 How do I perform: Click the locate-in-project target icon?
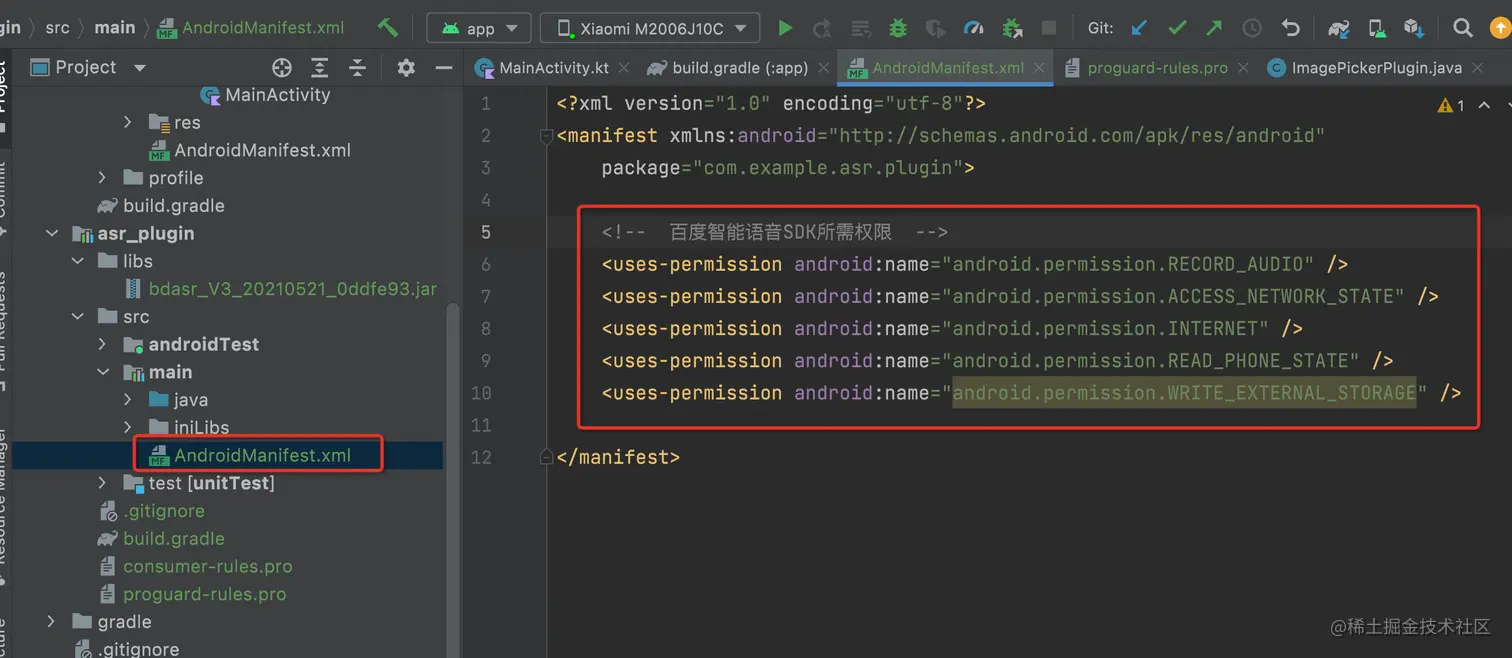click(282, 67)
